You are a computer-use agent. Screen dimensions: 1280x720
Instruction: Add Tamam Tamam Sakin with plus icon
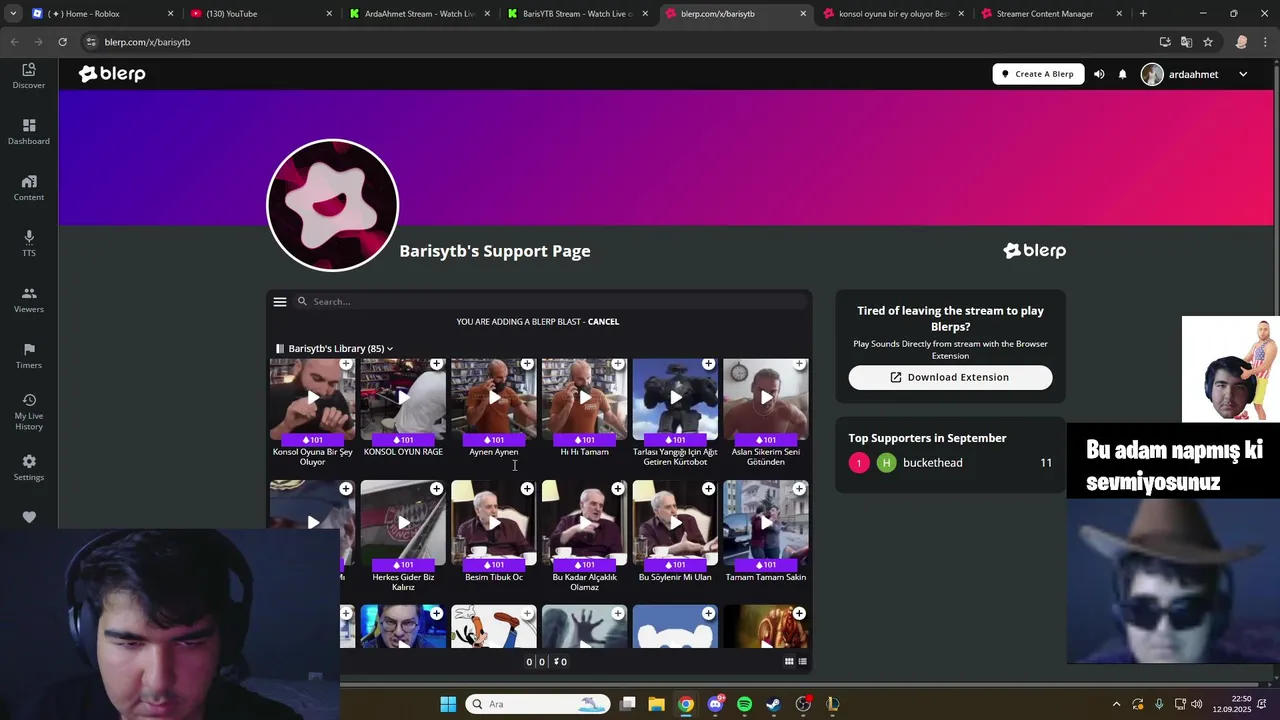799,488
